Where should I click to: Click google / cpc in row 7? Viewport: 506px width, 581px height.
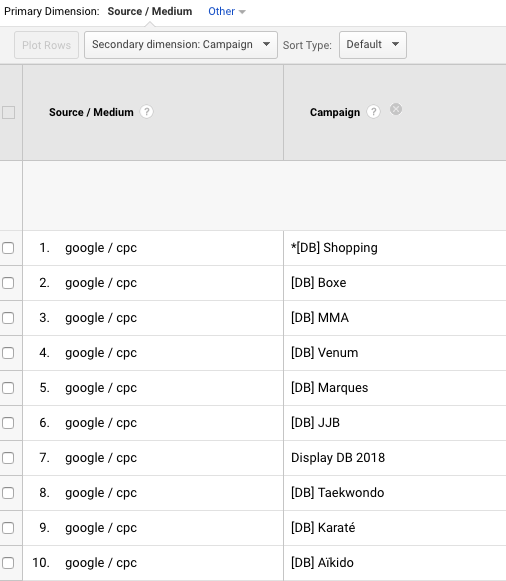(x=101, y=458)
